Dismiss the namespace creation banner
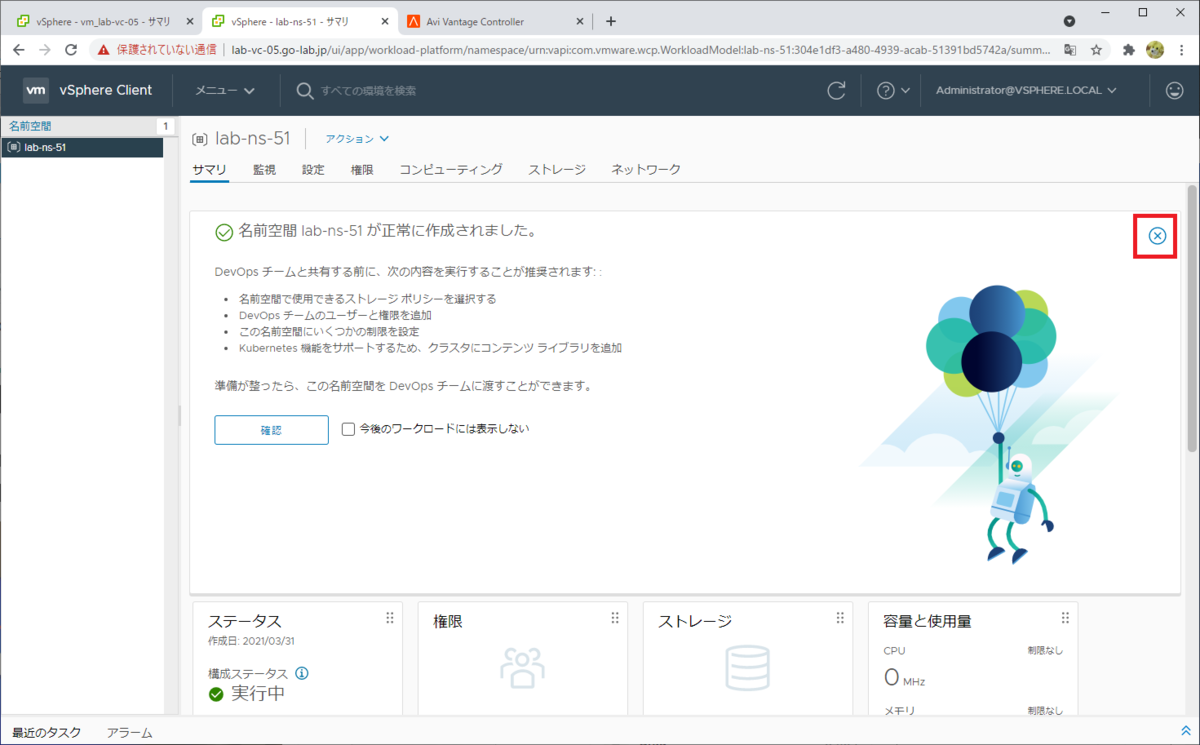 1156,236
